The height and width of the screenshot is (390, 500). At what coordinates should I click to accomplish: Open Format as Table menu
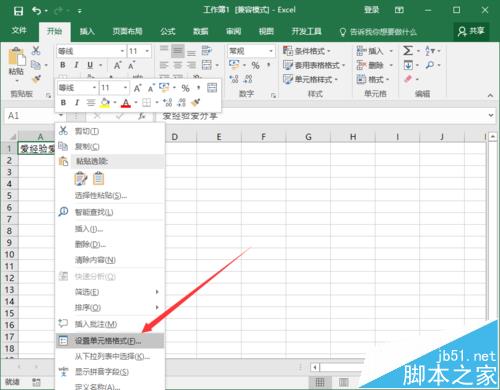314,65
